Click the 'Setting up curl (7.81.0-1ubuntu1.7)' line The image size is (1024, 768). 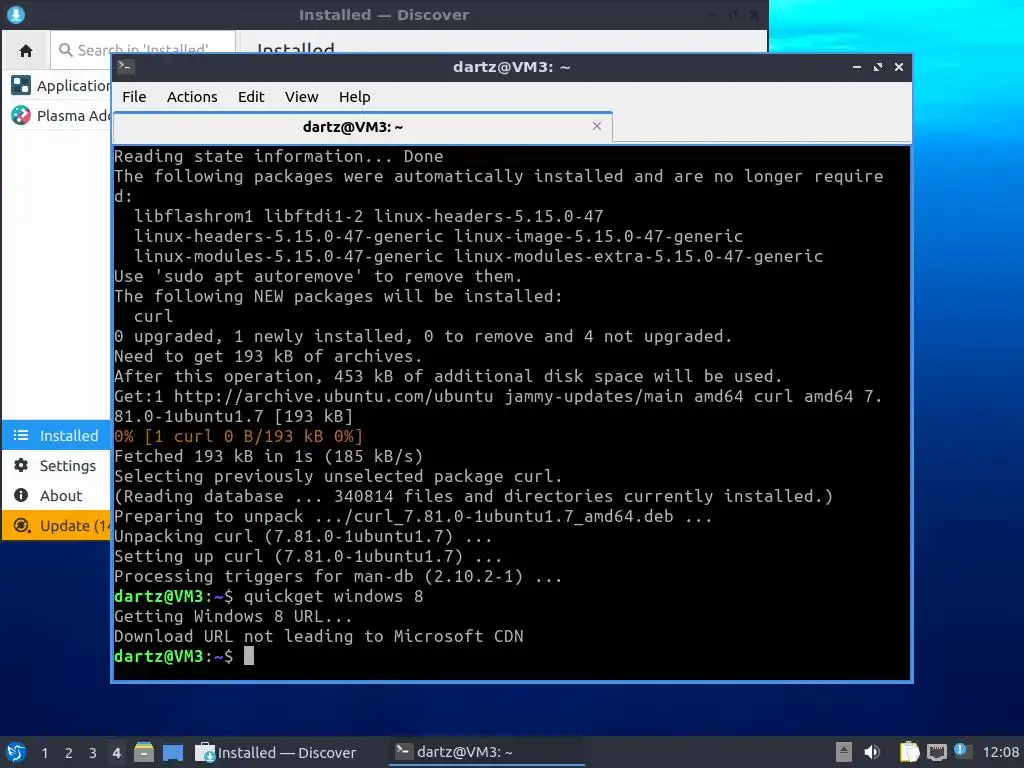point(308,556)
